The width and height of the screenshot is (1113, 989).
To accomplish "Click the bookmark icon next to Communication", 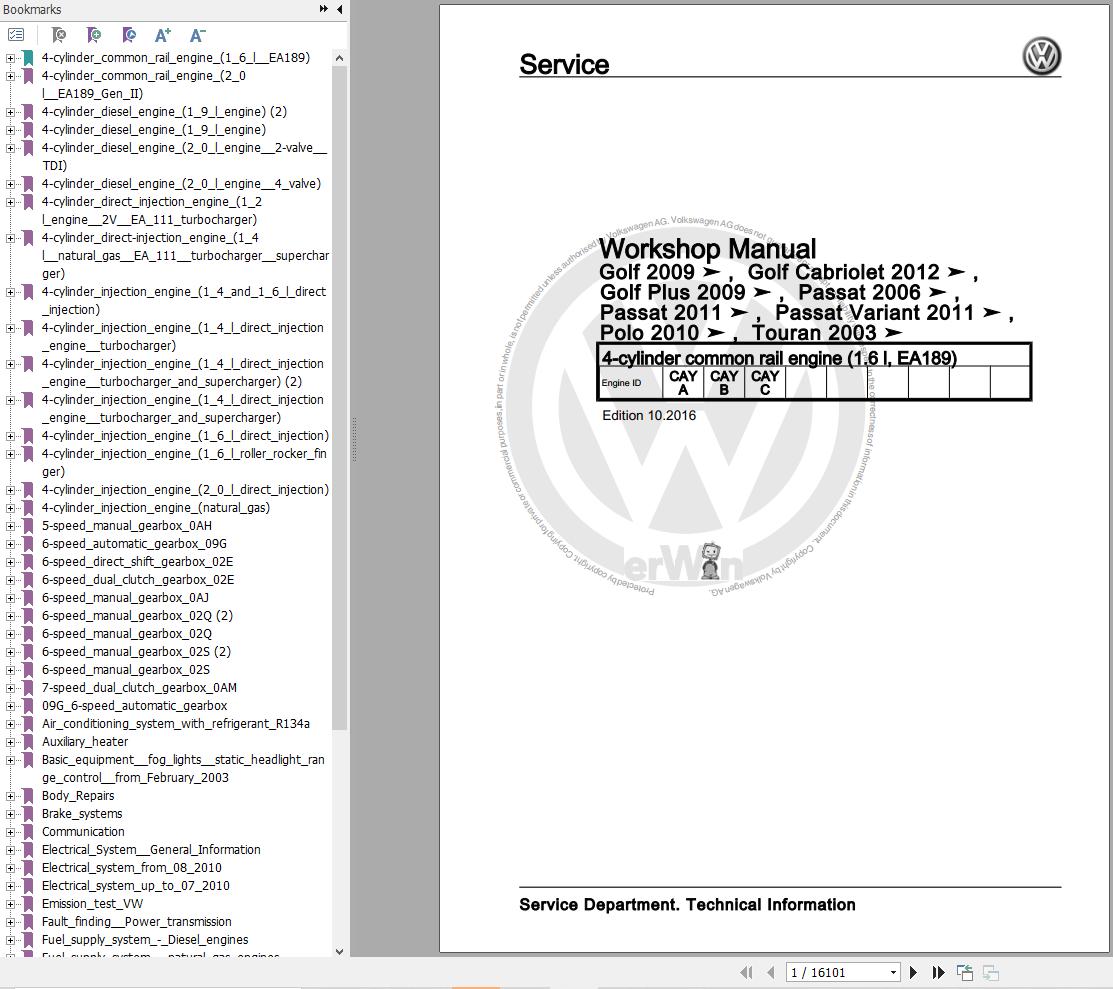I will pos(28,832).
